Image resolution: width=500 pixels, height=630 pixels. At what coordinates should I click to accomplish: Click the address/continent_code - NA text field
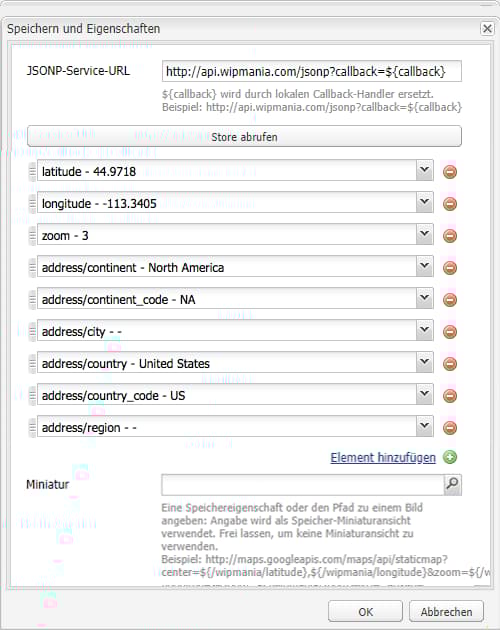tap(227, 300)
